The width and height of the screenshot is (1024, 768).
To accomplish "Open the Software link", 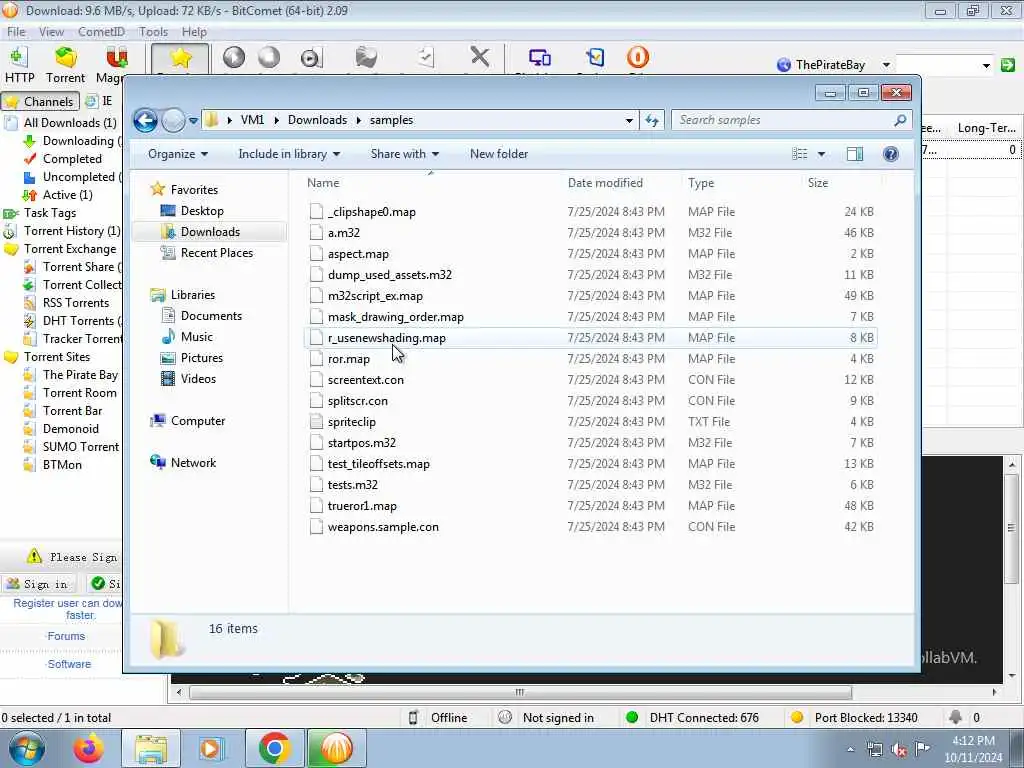I will pos(69,664).
